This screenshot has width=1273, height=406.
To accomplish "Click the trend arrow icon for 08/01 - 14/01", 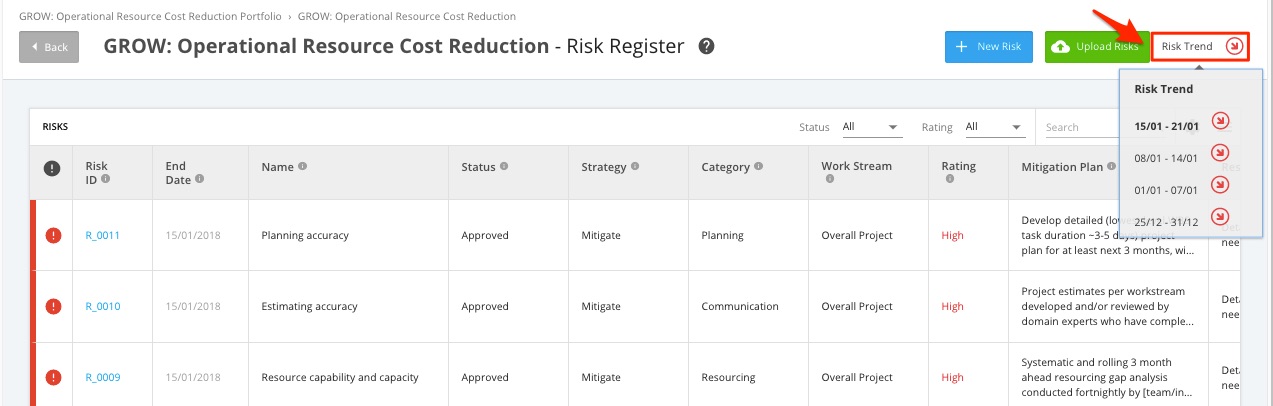I will pos(1219,153).
